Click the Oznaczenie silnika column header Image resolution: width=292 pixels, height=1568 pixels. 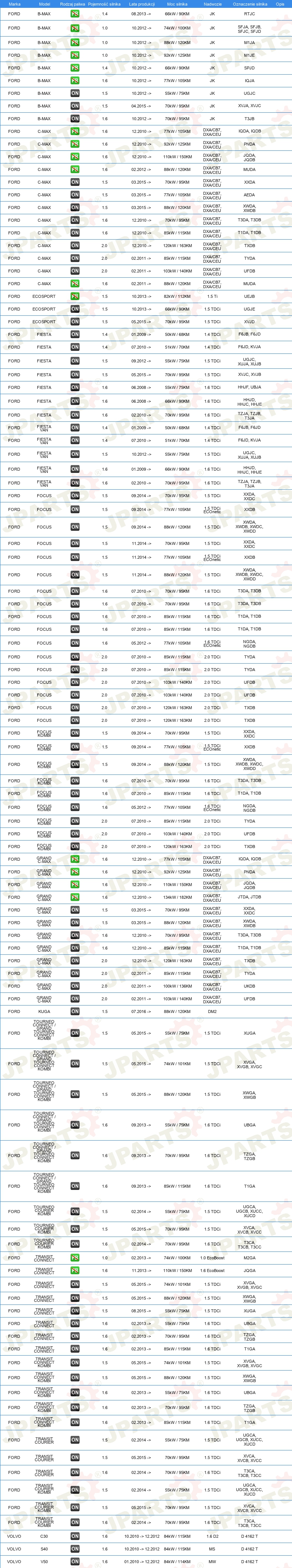(249, 4)
